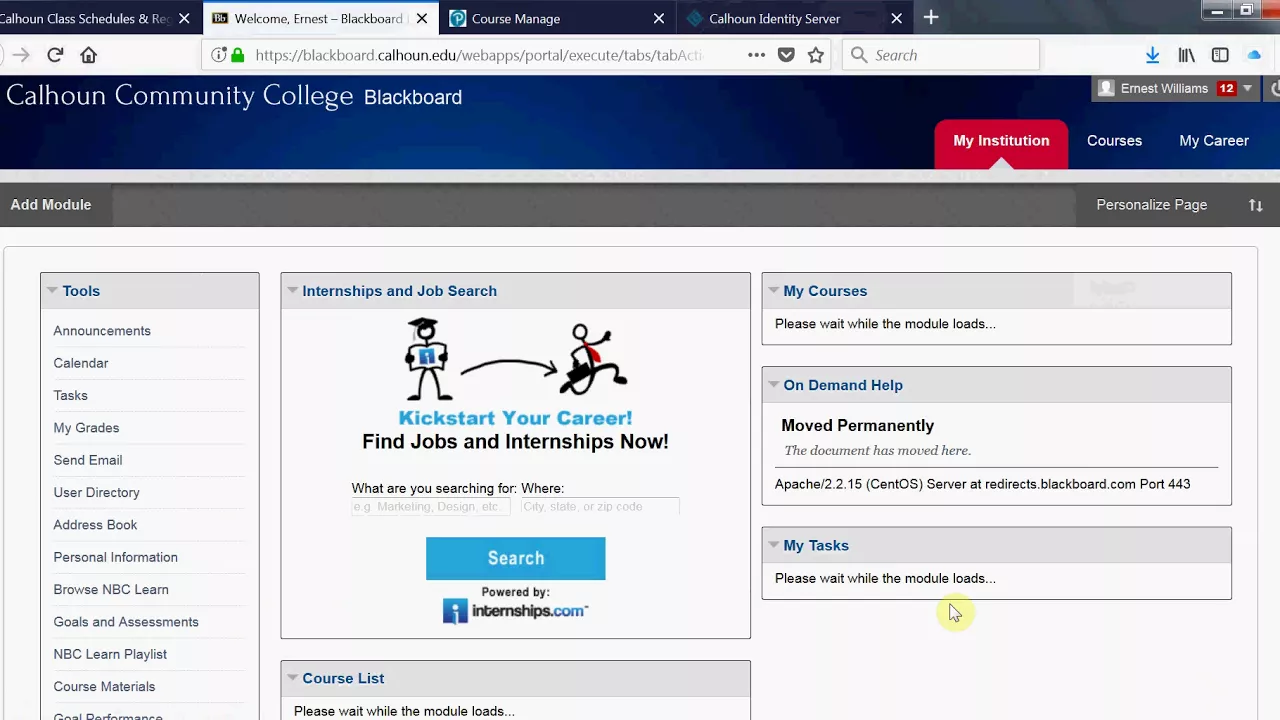Click the Add Module button
The width and height of the screenshot is (1280, 720).
(51, 205)
